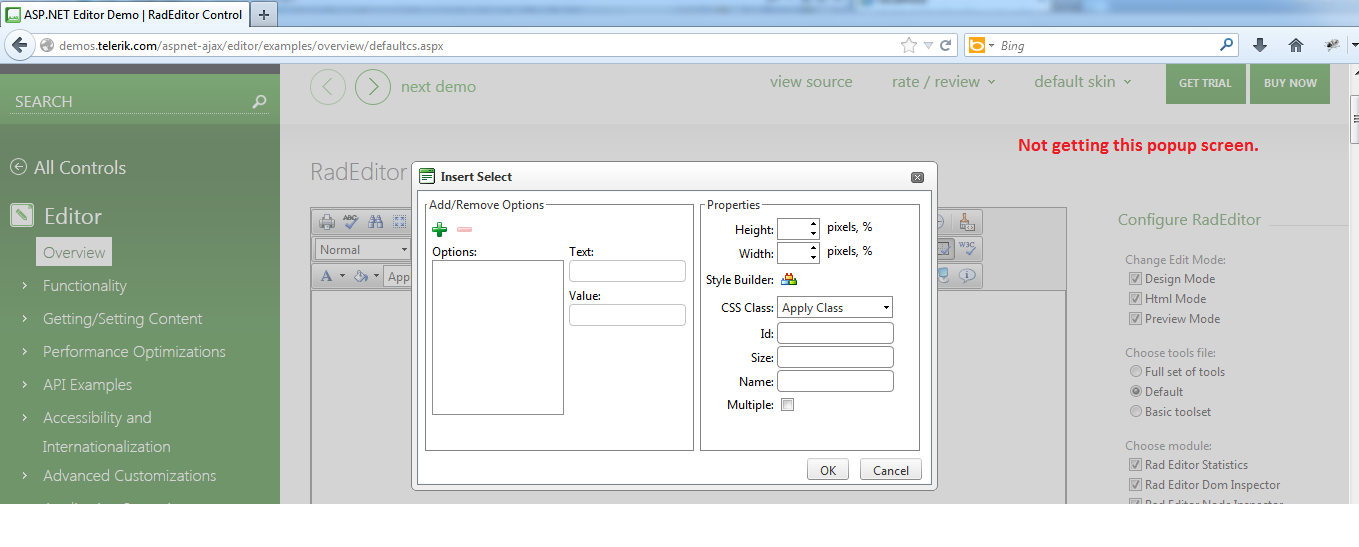Select the Basic toolset radio
The height and width of the screenshot is (547, 1359).
coord(1135,412)
